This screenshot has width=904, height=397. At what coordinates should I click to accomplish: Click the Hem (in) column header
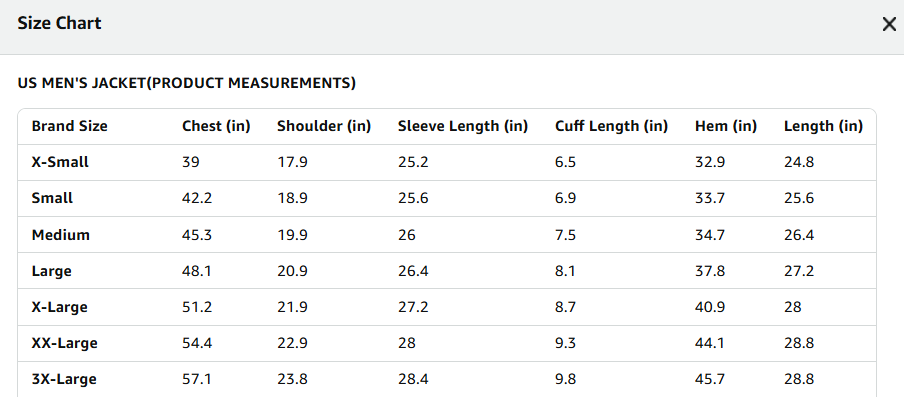click(x=726, y=126)
